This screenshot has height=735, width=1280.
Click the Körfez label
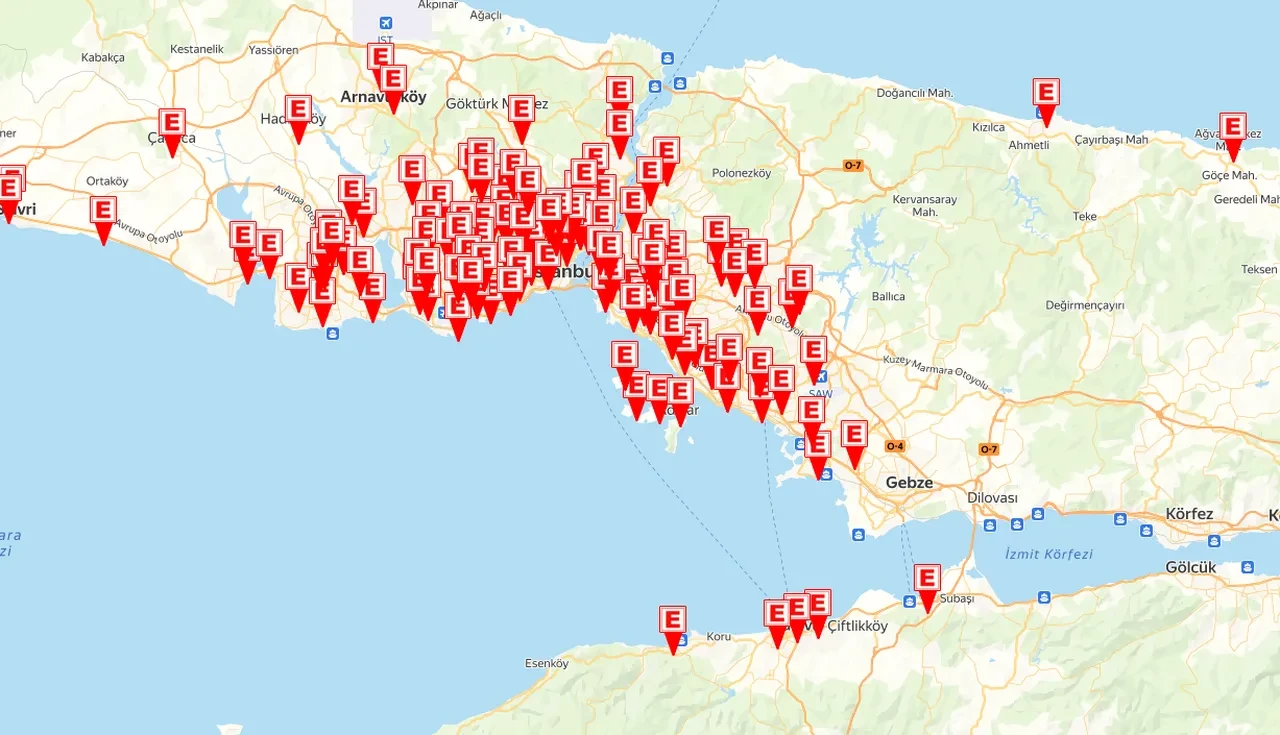pyautogui.click(x=1189, y=514)
